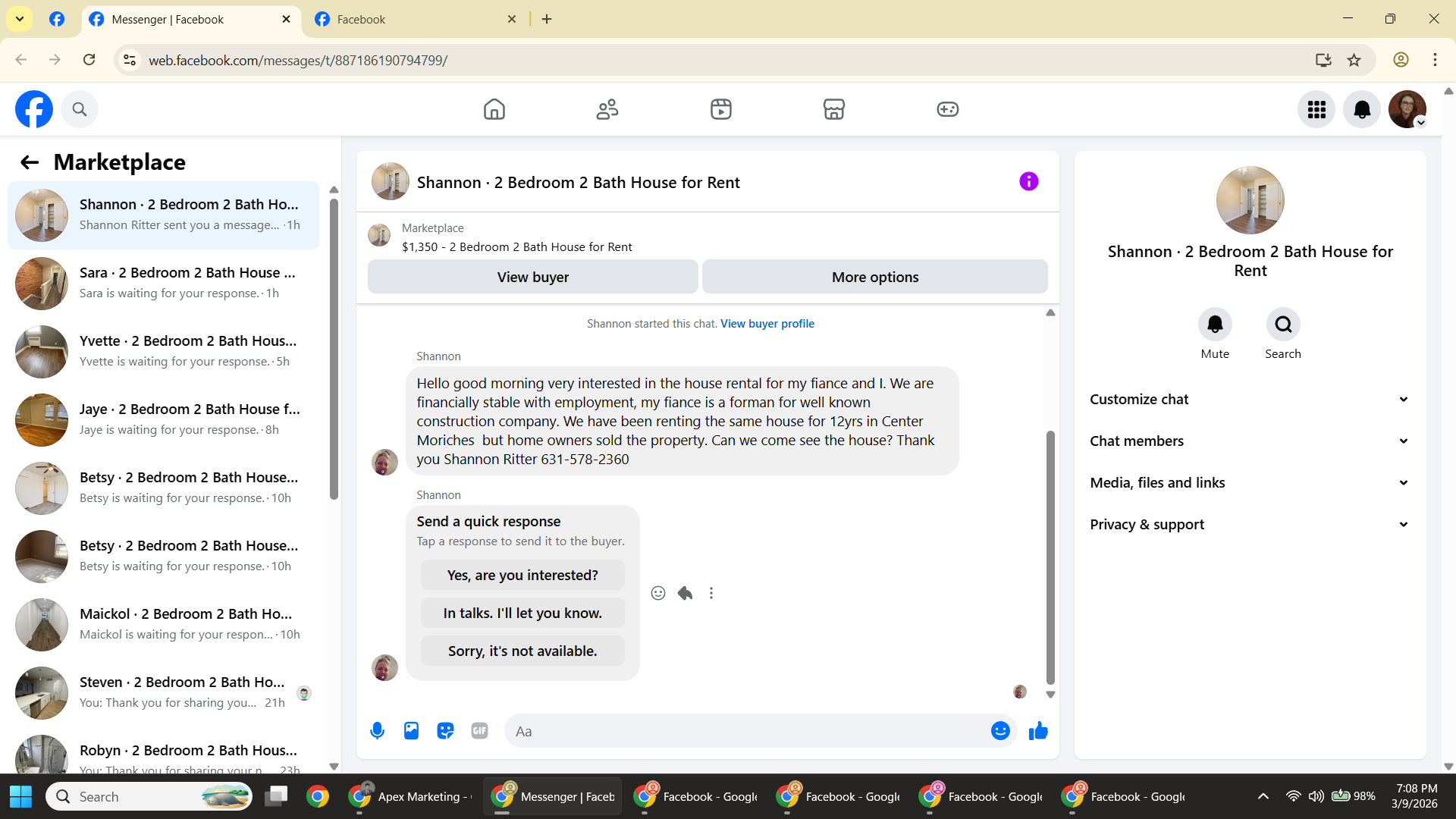Attach a photo using image icon
Image resolution: width=1456 pixels, height=819 pixels.
click(x=411, y=731)
